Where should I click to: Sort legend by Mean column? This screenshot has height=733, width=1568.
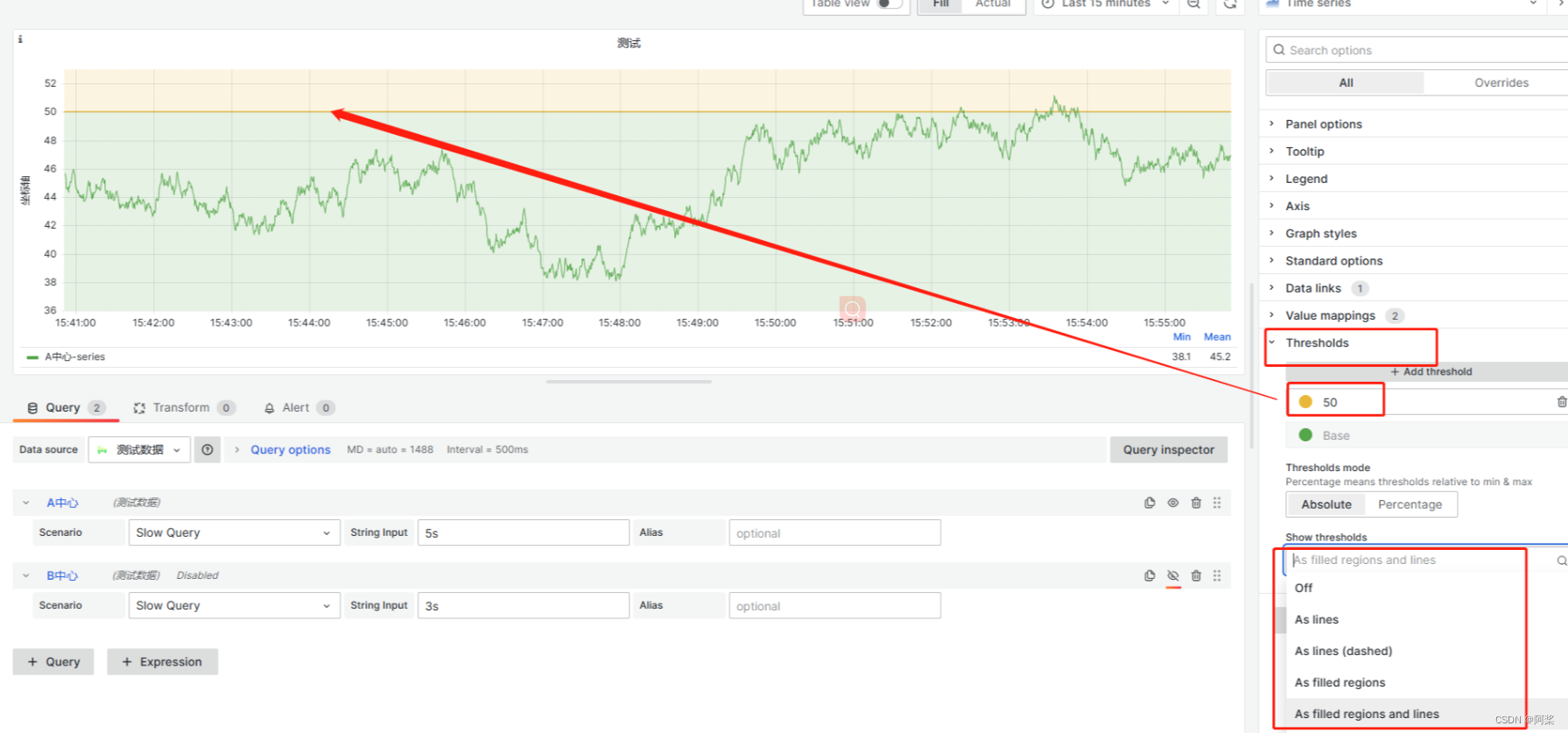pos(1217,336)
